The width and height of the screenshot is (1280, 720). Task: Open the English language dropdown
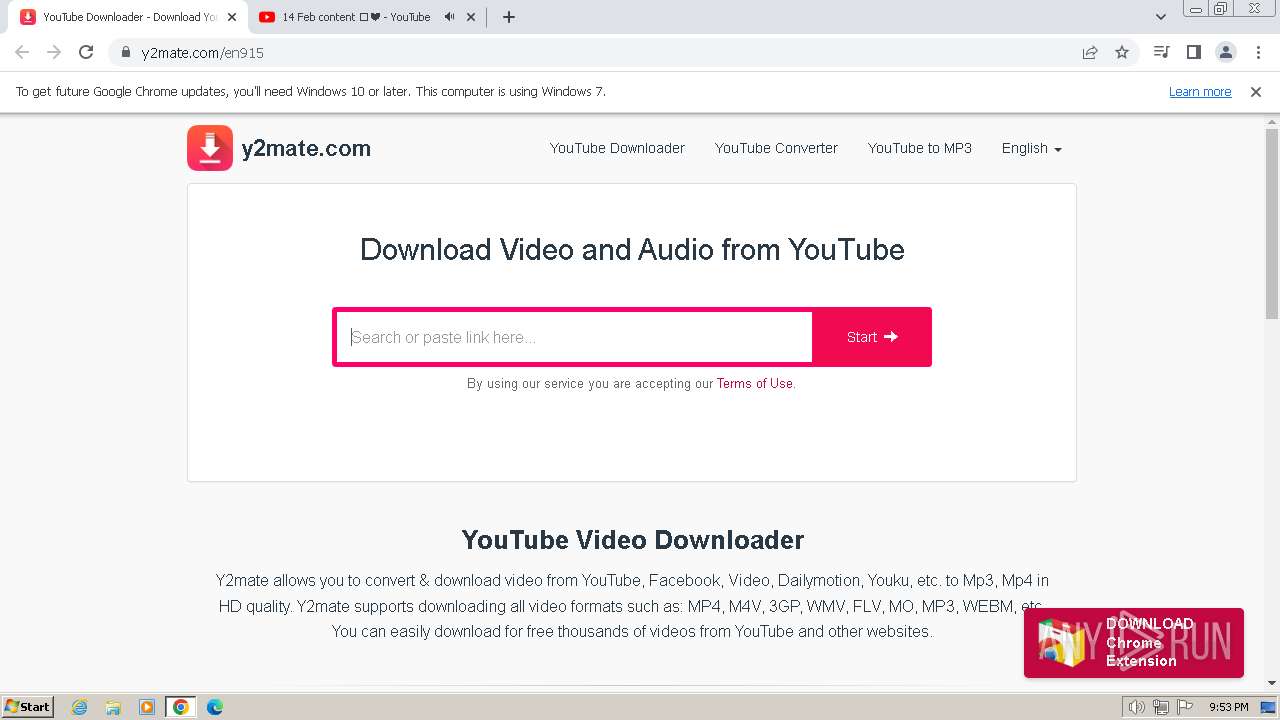[1032, 148]
